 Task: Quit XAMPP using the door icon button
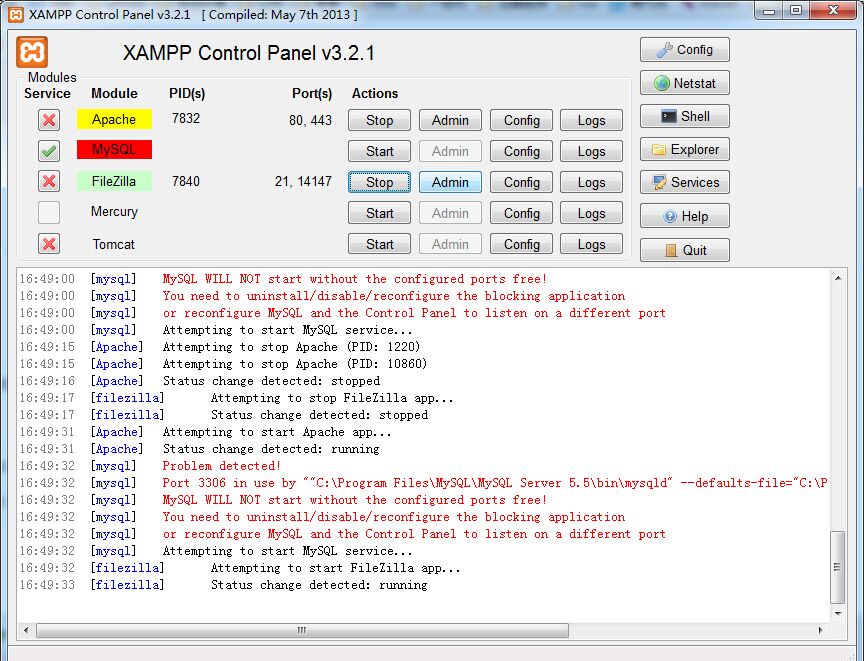tap(684, 250)
